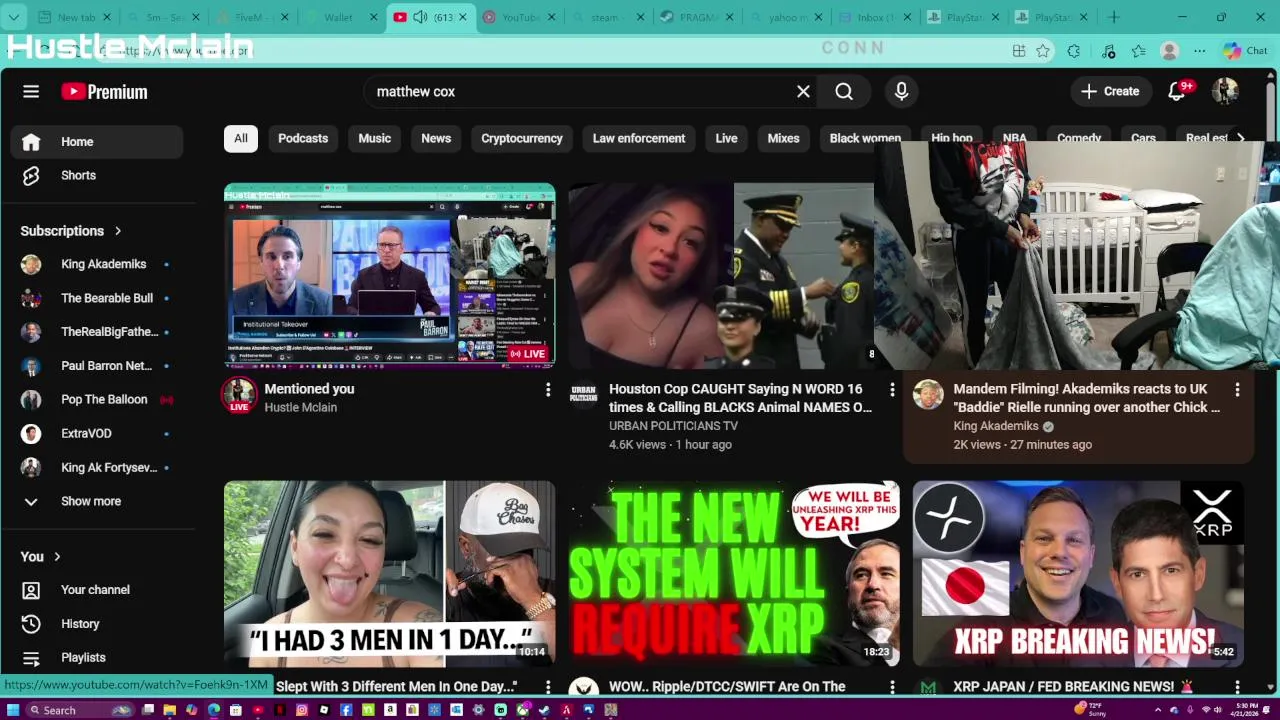Open ExtraVOD subscription
The width and height of the screenshot is (1280, 720).
(97, 433)
